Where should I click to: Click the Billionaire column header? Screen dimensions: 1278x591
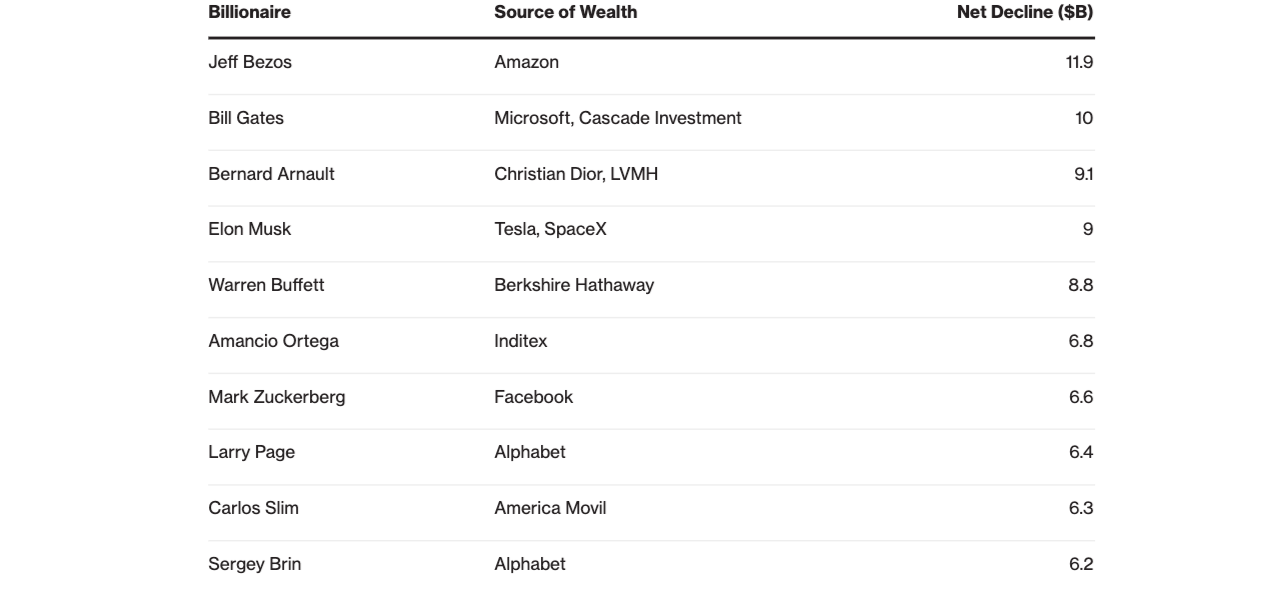pos(249,12)
